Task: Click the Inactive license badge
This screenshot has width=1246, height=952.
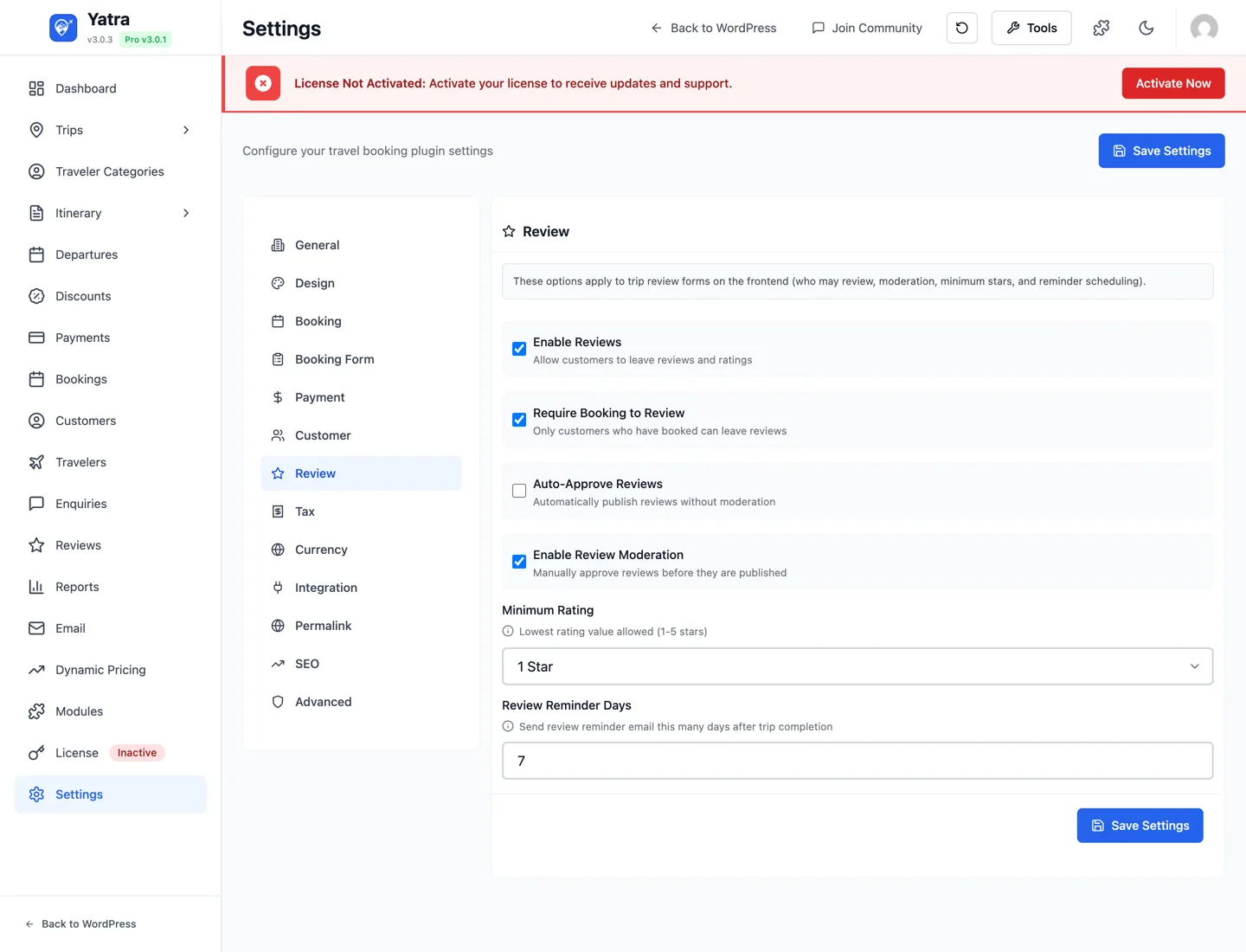Action: pos(137,753)
